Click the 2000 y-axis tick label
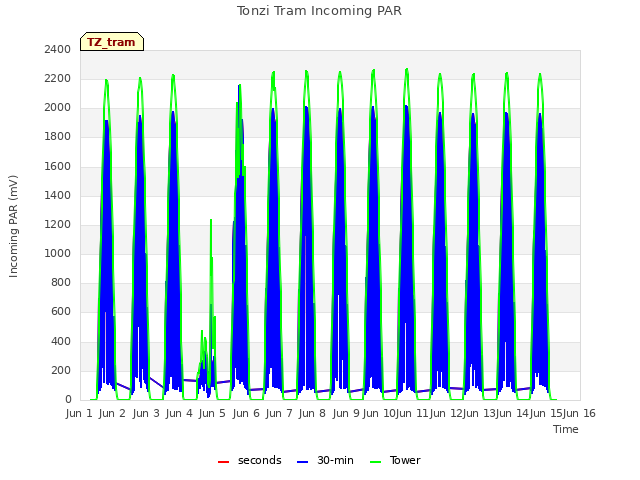The width and height of the screenshot is (640, 480). pyautogui.click(x=58, y=108)
